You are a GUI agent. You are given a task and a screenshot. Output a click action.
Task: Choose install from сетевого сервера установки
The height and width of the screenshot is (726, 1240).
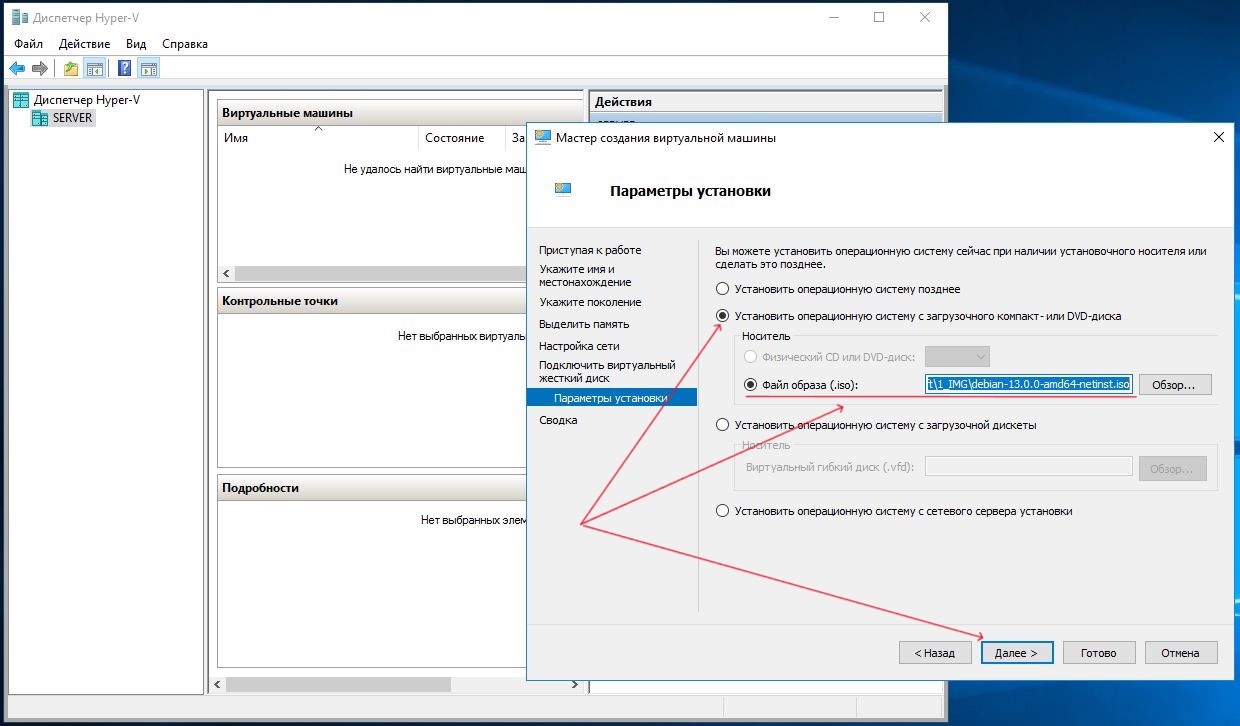coord(722,511)
